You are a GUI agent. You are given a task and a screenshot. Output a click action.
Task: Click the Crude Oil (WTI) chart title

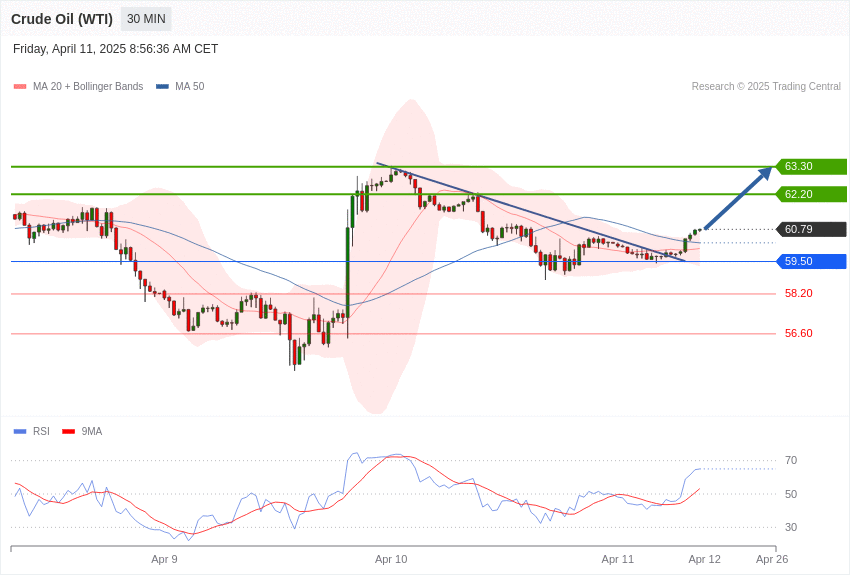[x=62, y=19]
